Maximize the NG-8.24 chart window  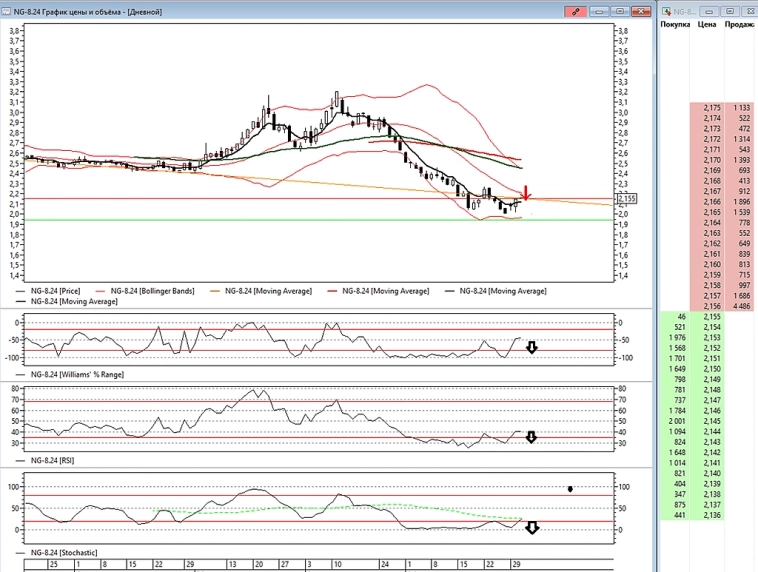click(x=620, y=11)
